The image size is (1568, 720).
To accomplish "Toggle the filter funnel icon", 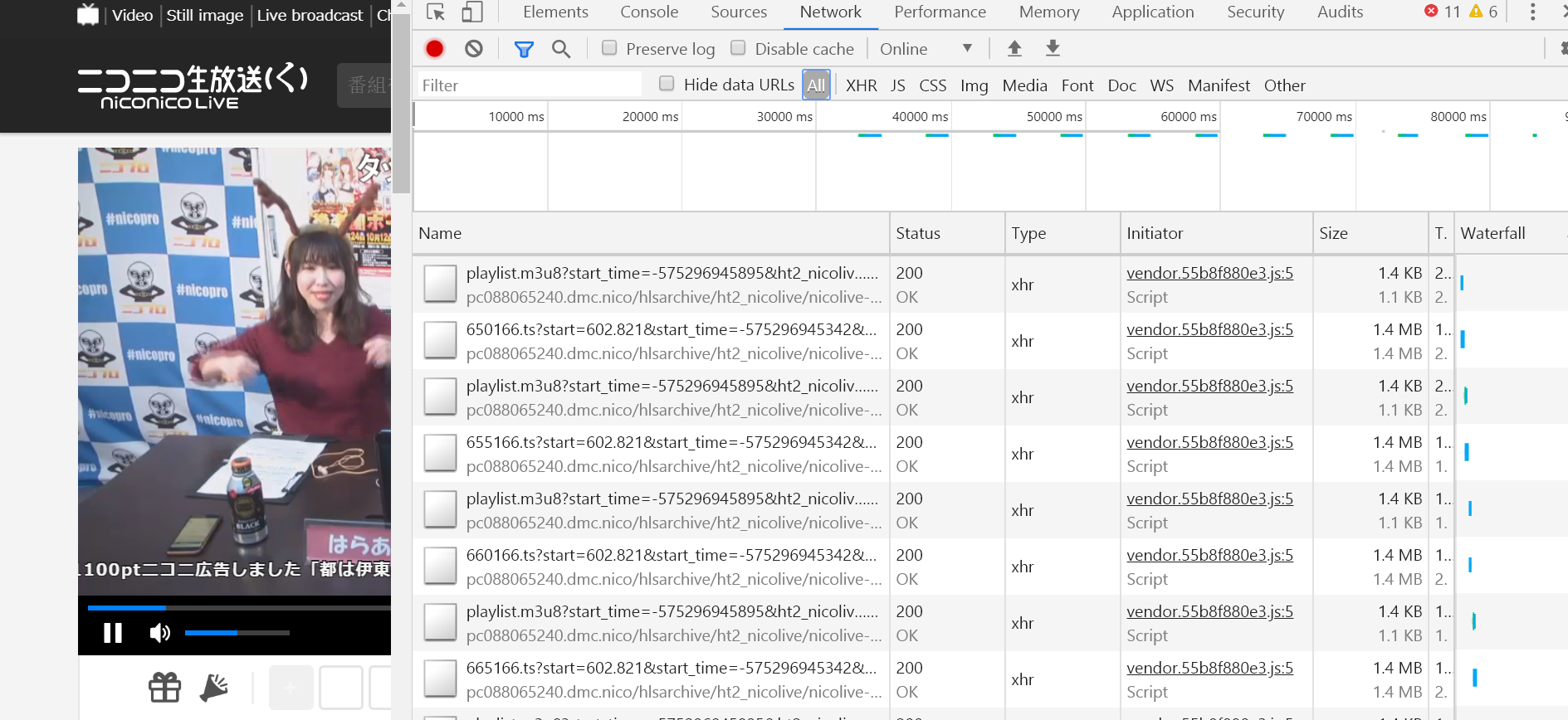I will (524, 49).
